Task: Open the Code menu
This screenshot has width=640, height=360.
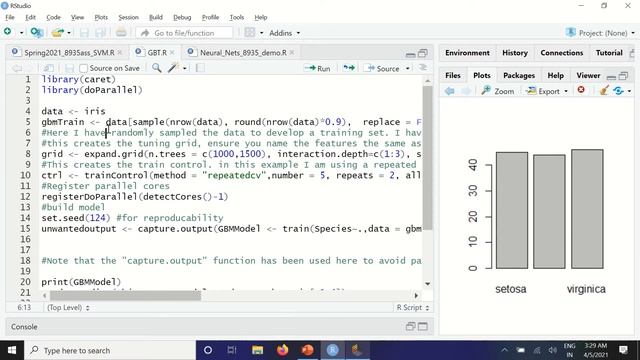Action: [x=53, y=17]
